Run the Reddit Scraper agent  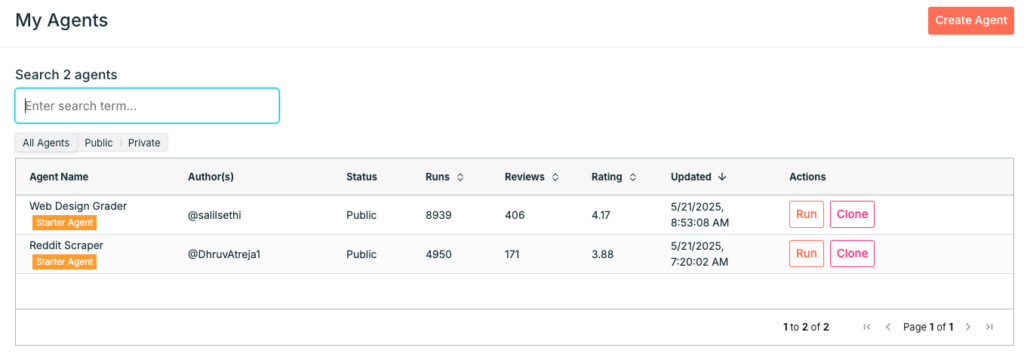(807, 254)
